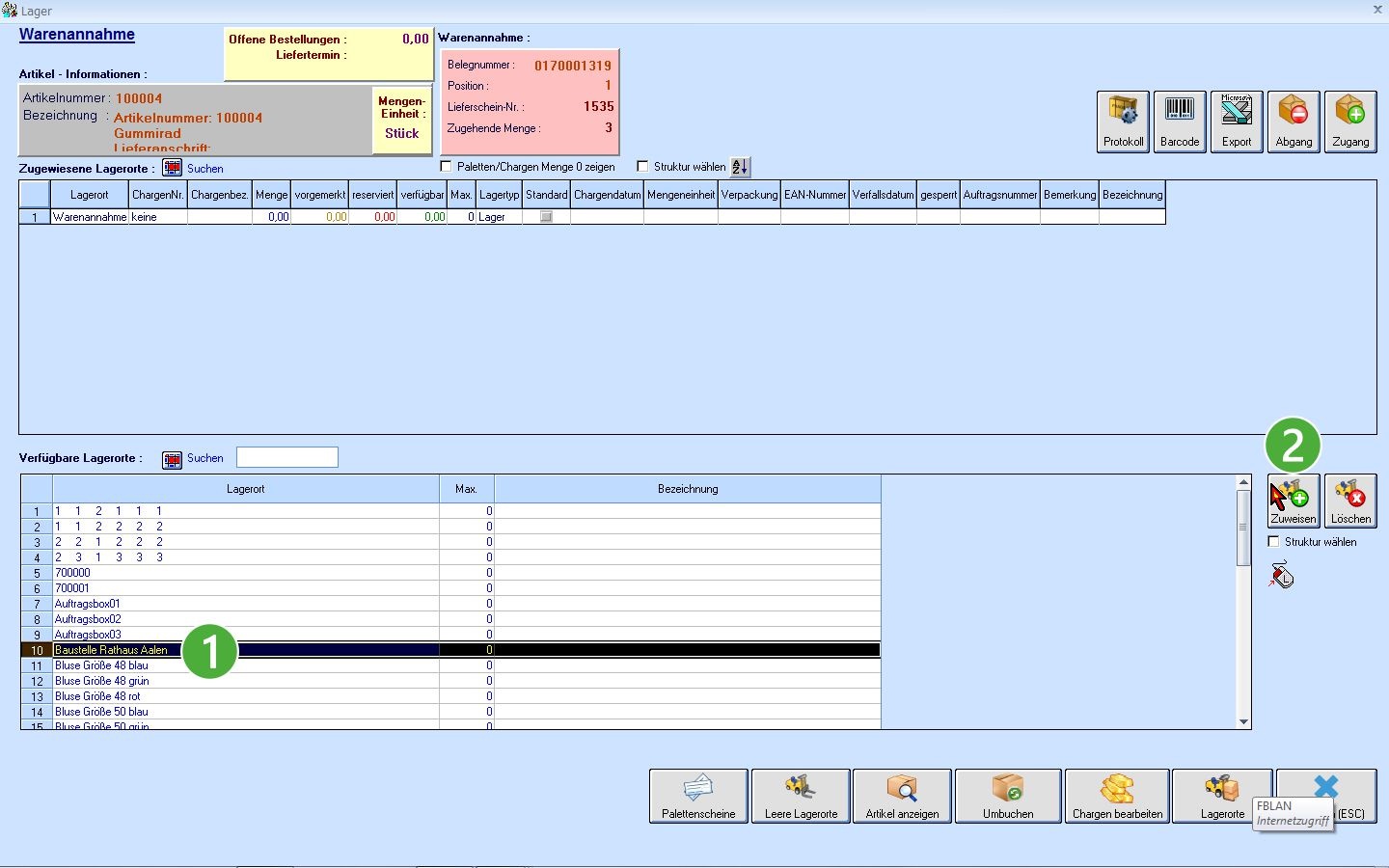Open Chargen bearbeiten batch editor
The width and height of the screenshot is (1389, 868).
(1117, 796)
